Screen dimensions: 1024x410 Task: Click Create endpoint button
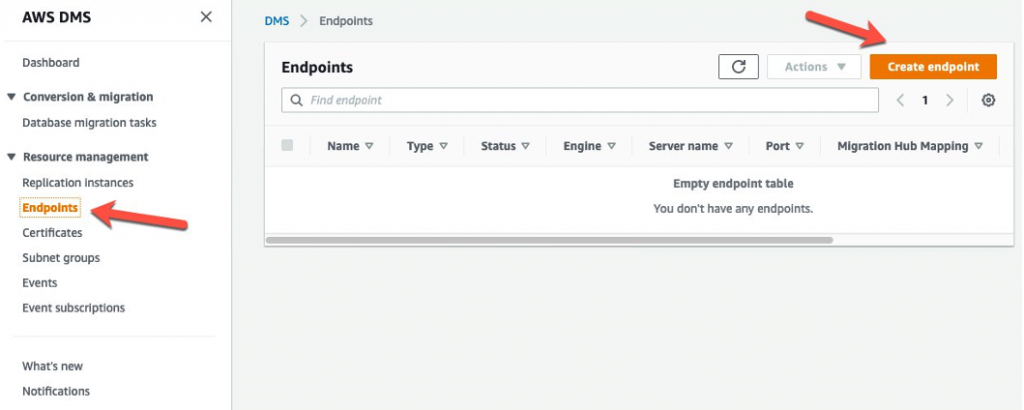(x=933, y=67)
